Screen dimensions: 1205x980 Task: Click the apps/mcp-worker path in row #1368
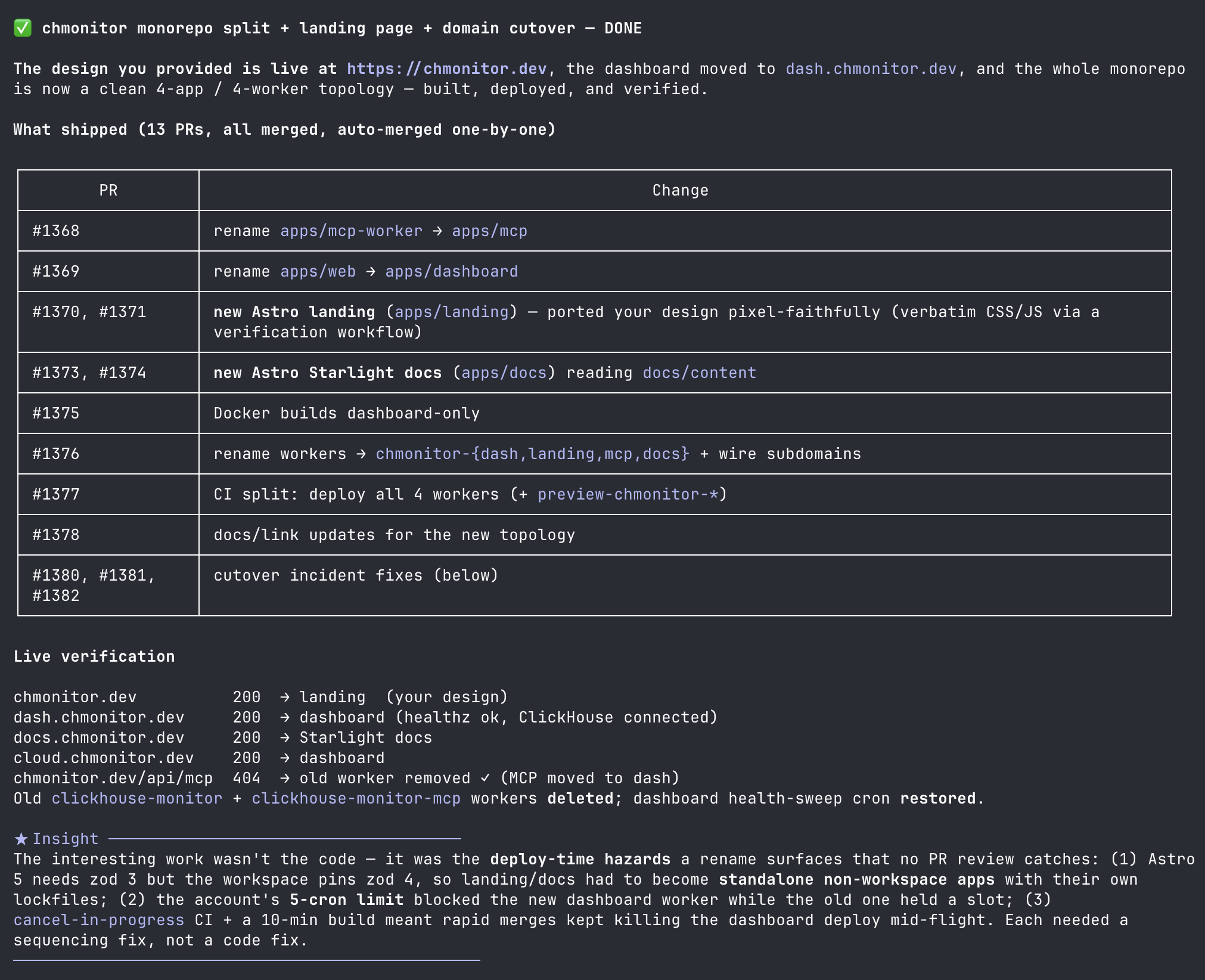click(352, 231)
